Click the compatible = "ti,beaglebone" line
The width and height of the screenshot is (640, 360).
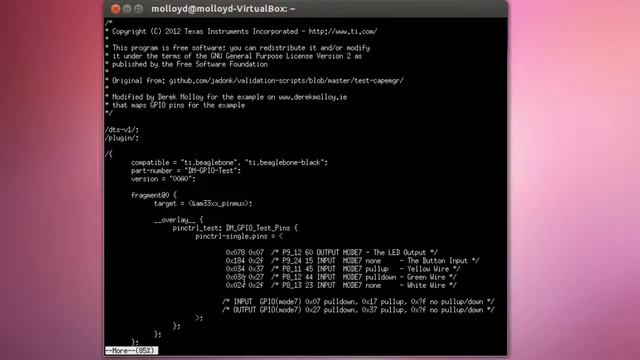229,162
